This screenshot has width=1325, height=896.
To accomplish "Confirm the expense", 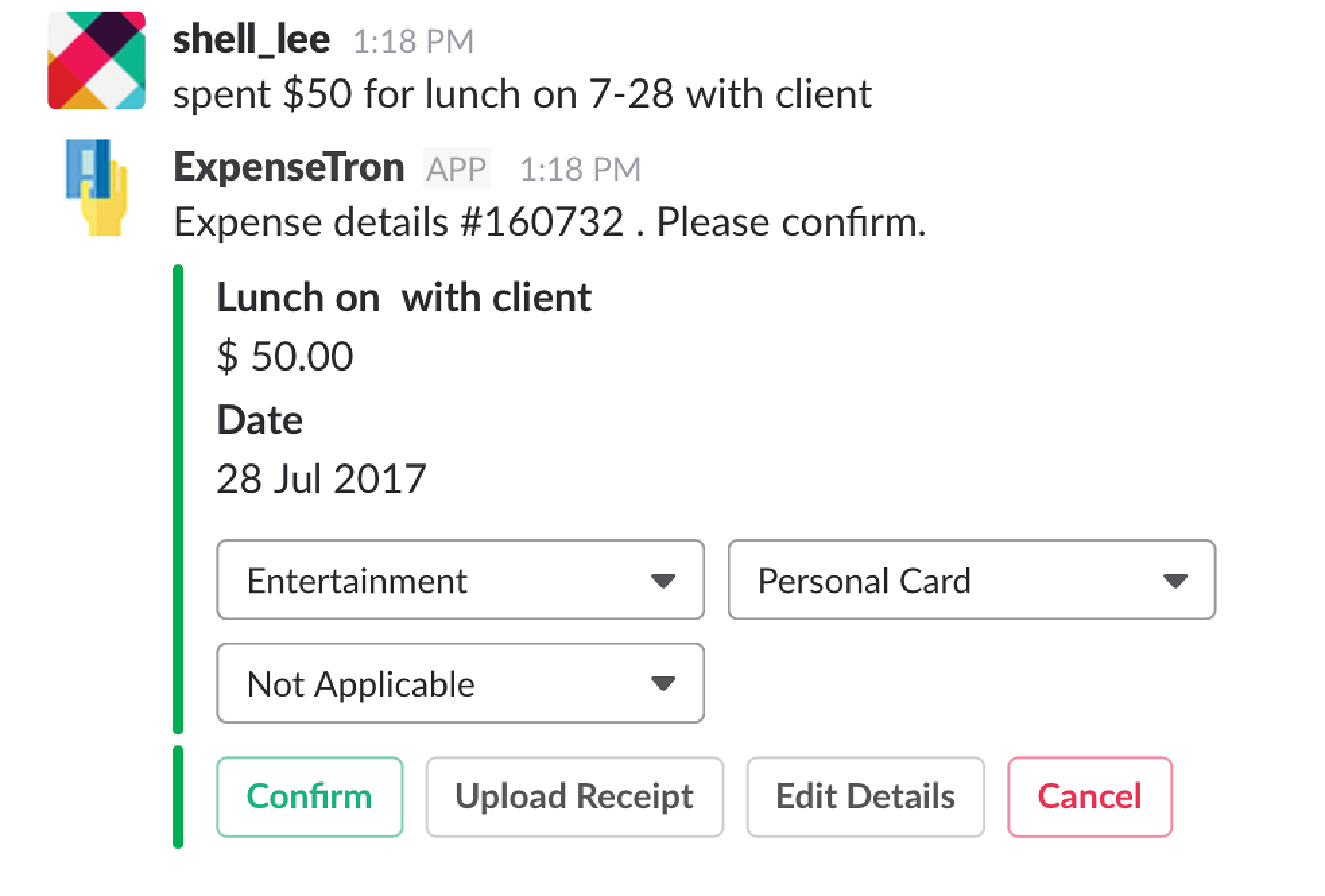I will (309, 797).
